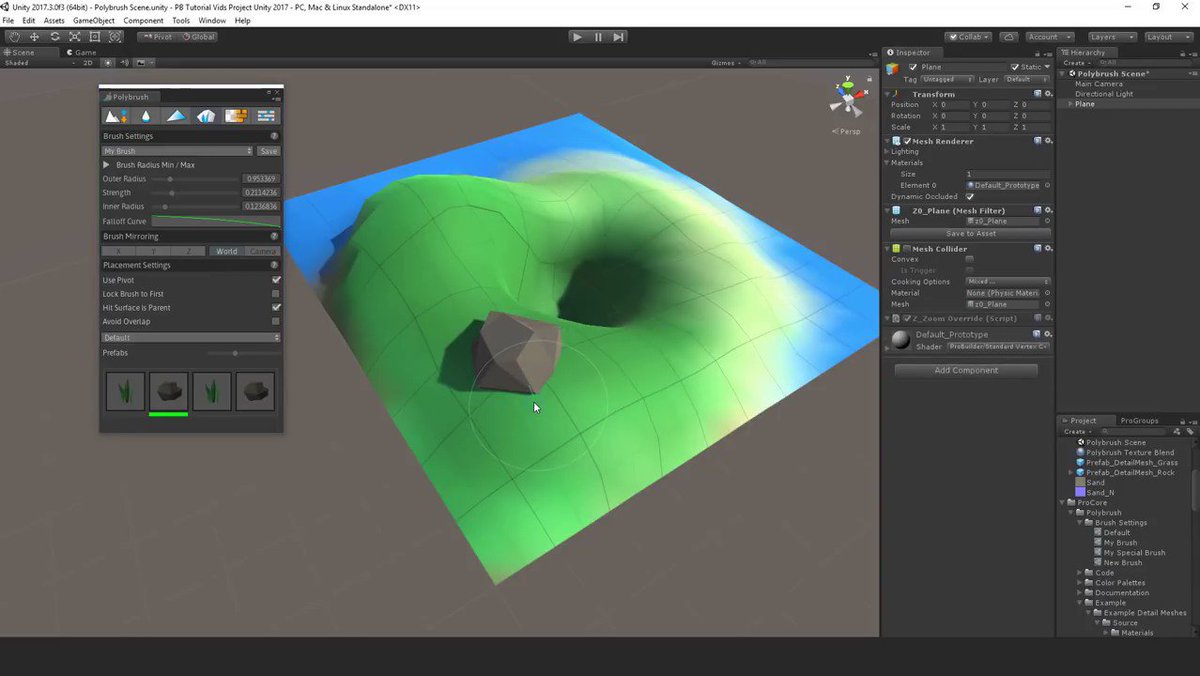Open Brush Mirroring help icon
Screen dimensions: 1200x676
pos(274,237)
